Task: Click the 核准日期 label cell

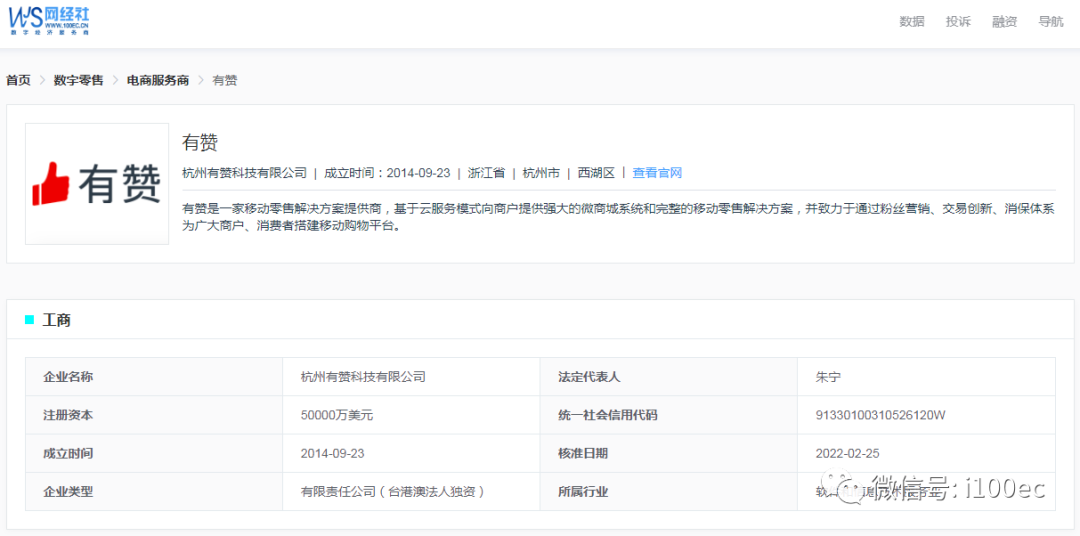Action: [x=669, y=453]
